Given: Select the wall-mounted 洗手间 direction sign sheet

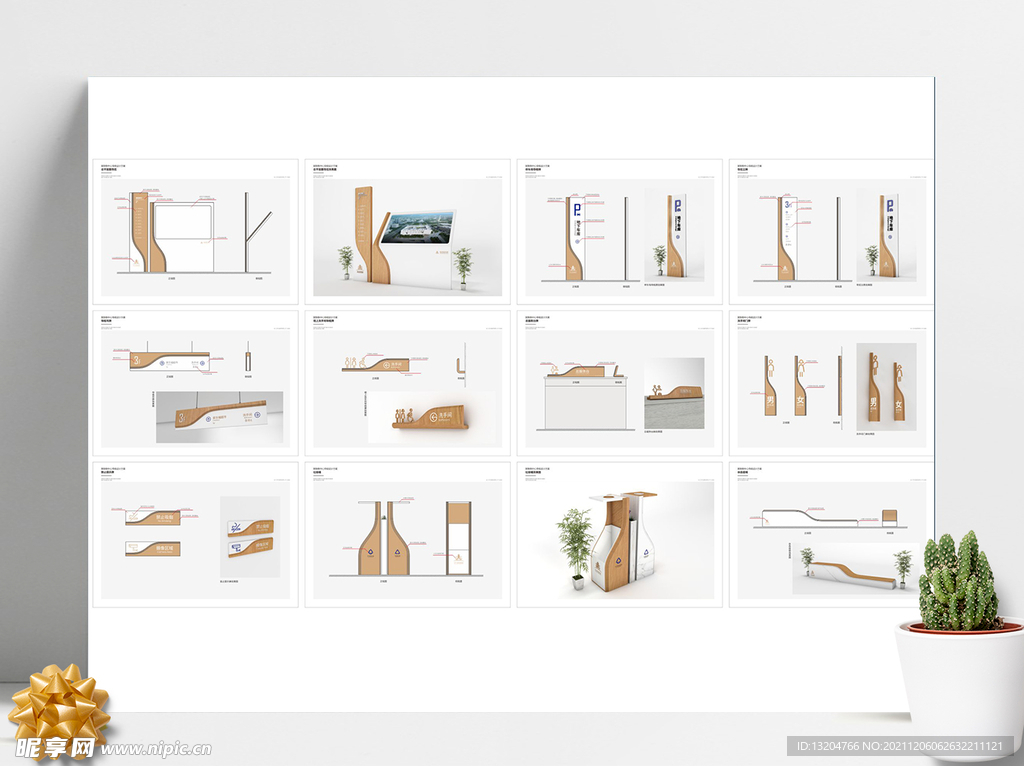Looking at the screenshot, I should point(408,383).
